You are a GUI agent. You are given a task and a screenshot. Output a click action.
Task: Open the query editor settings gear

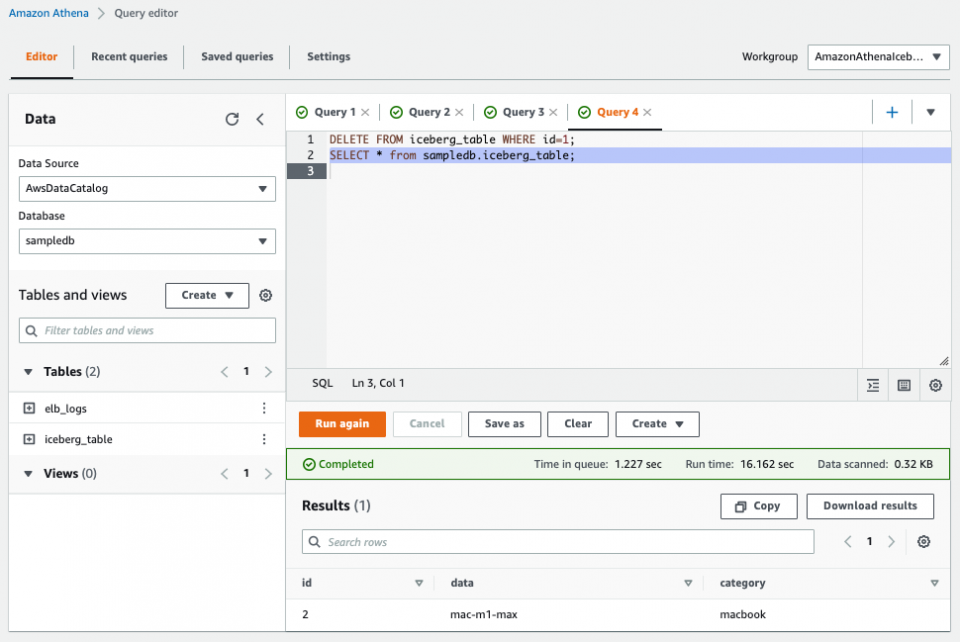point(934,384)
